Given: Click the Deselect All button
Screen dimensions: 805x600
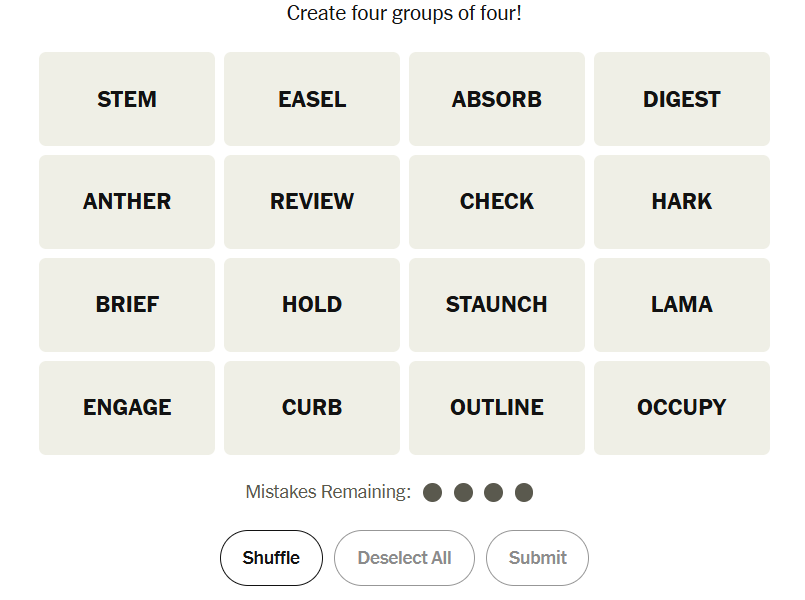Looking at the screenshot, I should click(404, 558).
